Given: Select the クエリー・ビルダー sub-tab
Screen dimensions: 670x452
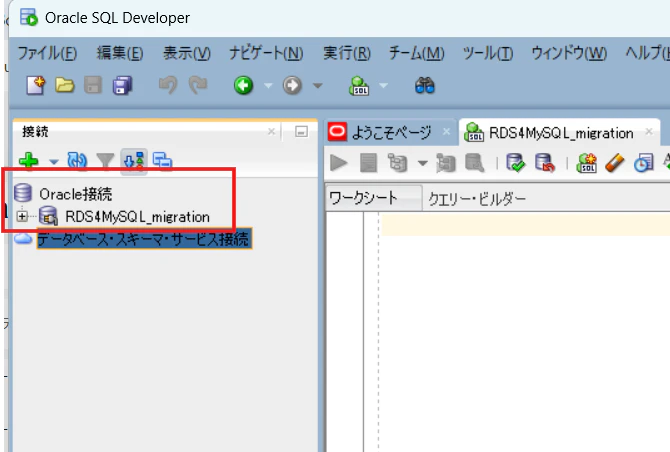Looking at the screenshot, I should coord(476,199).
